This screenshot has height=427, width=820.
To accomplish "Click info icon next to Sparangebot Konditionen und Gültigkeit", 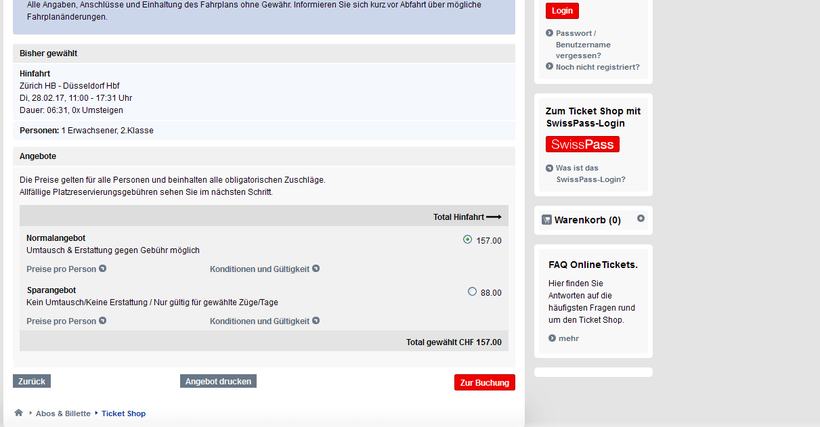I will click(x=316, y=321).
